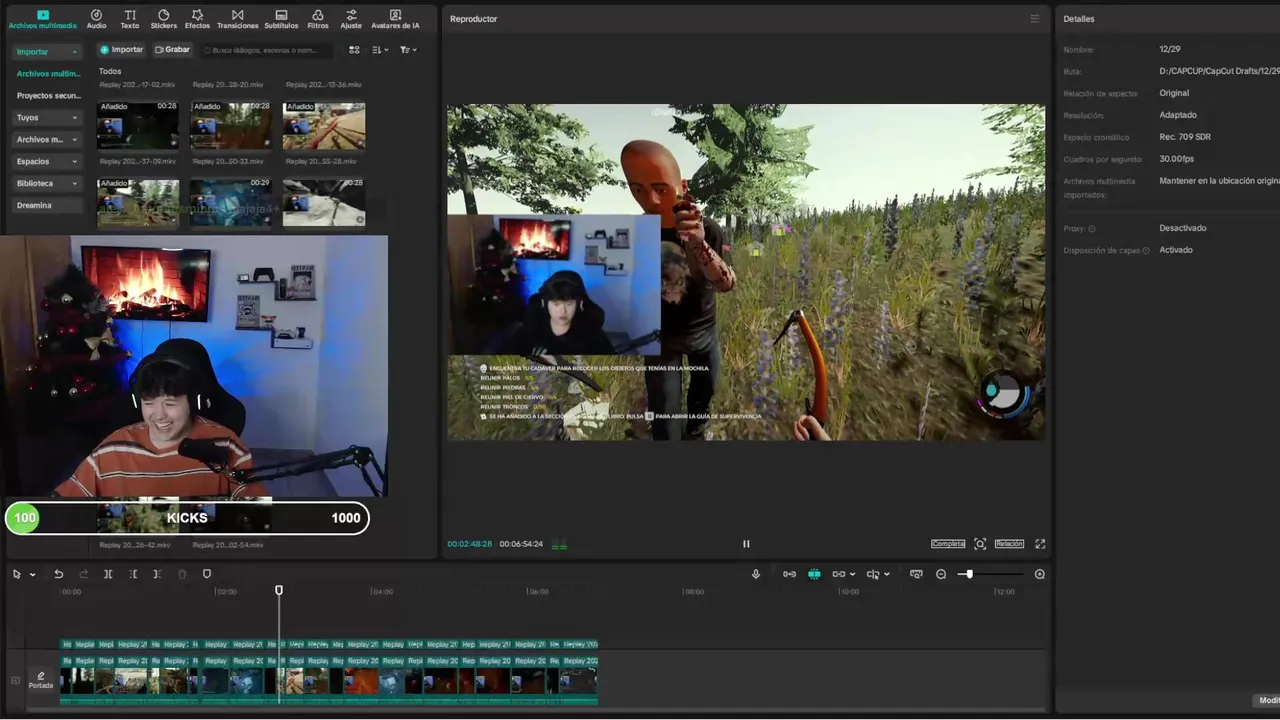Zoom out the timeline with minus magnifier
1280x720 pixels.
(941, 574)
